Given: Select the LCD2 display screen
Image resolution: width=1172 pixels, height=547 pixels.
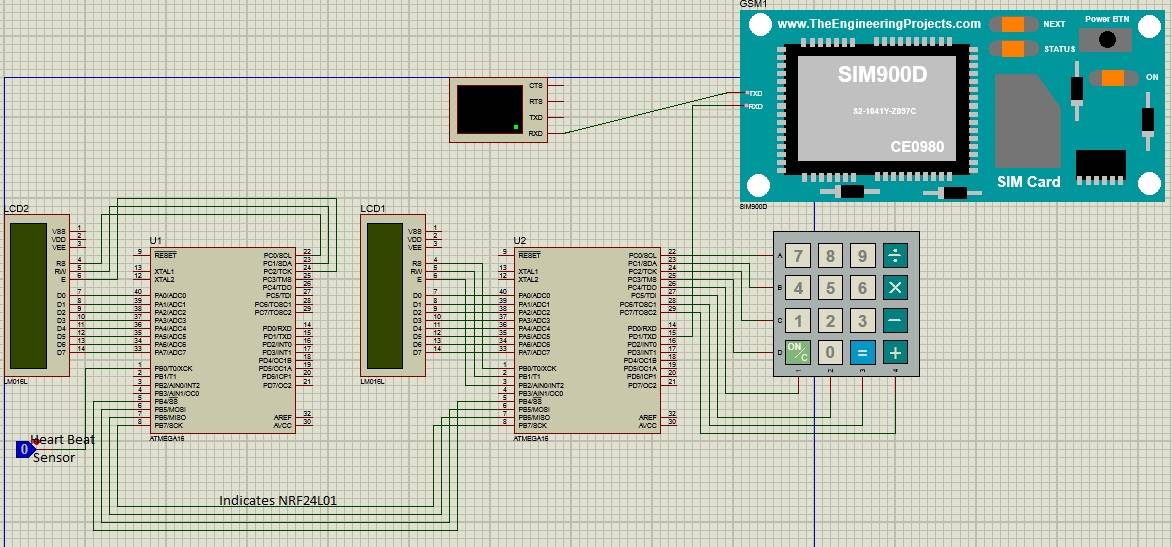Looking at the screenshot, I should pyautogui.click(x=28, y=296).
